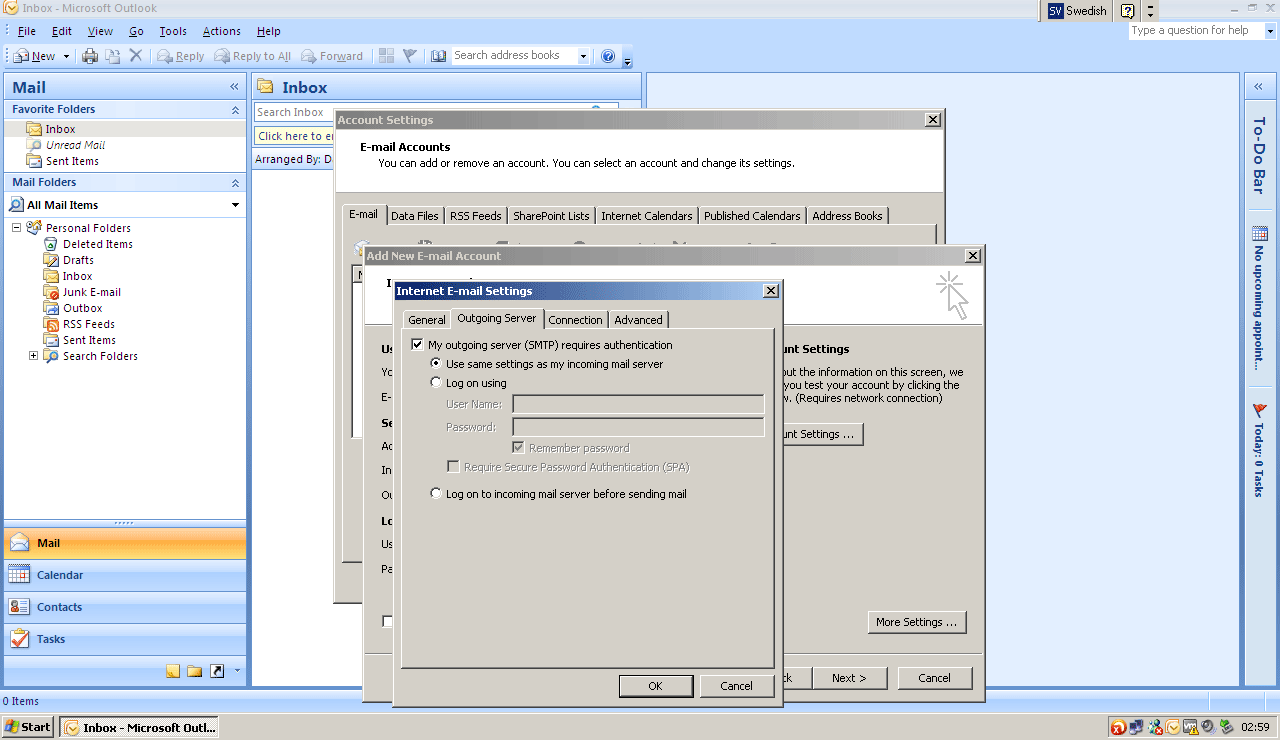Click Cancel in Internet E-mail Settings
The image size is (1280, 740).
(x=736, y=686)
